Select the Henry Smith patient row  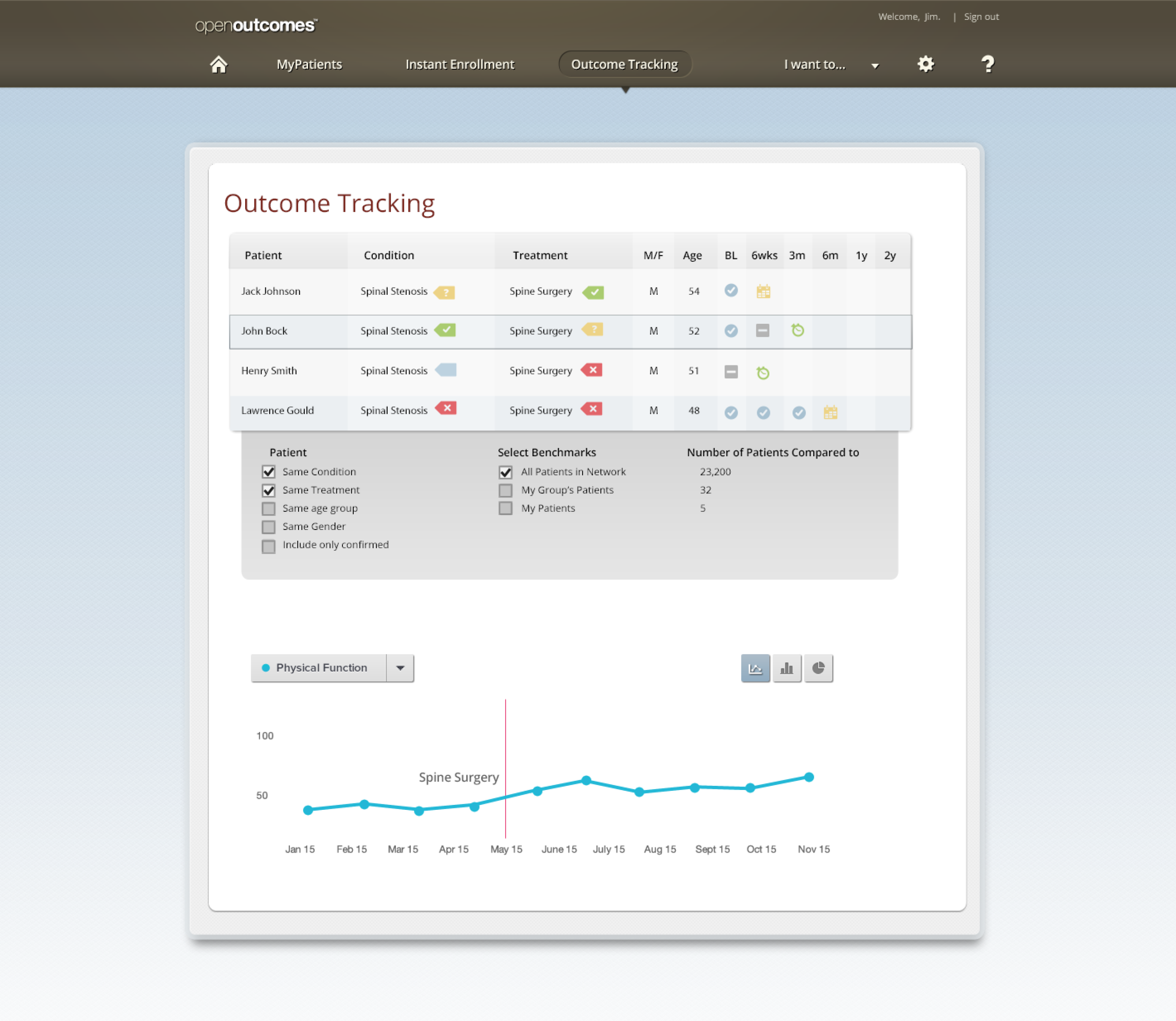[269, 371]
